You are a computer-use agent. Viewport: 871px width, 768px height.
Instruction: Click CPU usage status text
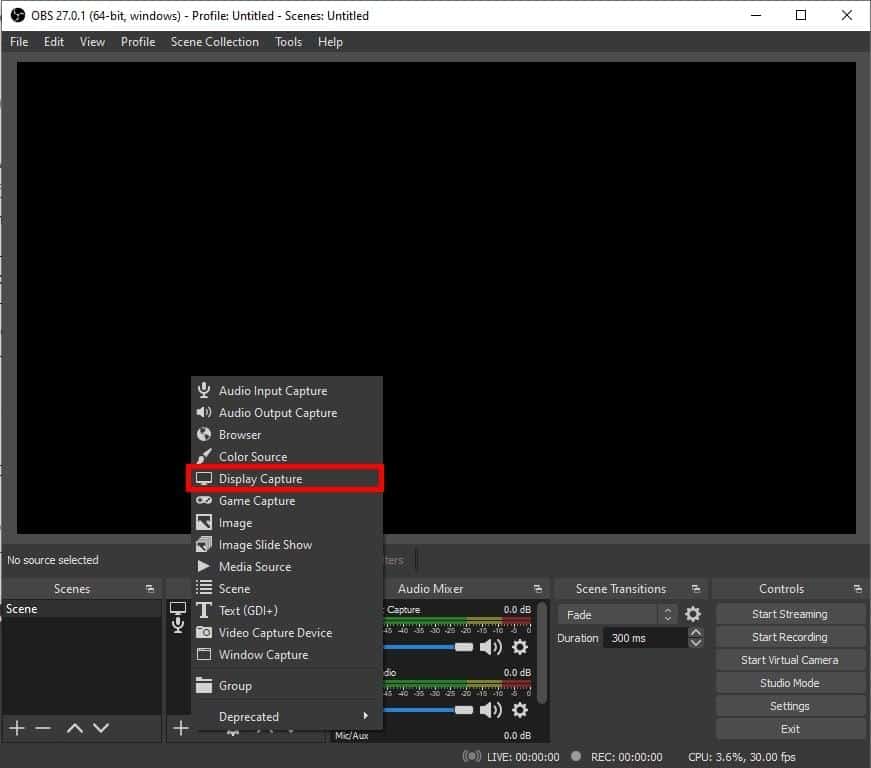click(x=742, y=757)
